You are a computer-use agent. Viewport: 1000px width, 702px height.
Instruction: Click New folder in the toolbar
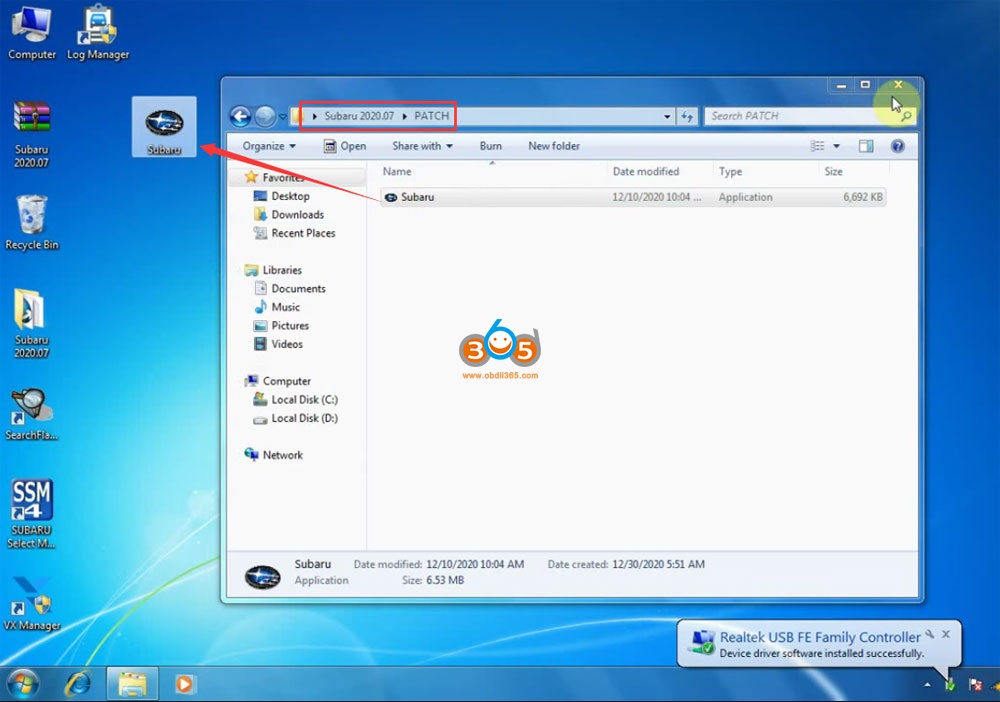point(554,146)
